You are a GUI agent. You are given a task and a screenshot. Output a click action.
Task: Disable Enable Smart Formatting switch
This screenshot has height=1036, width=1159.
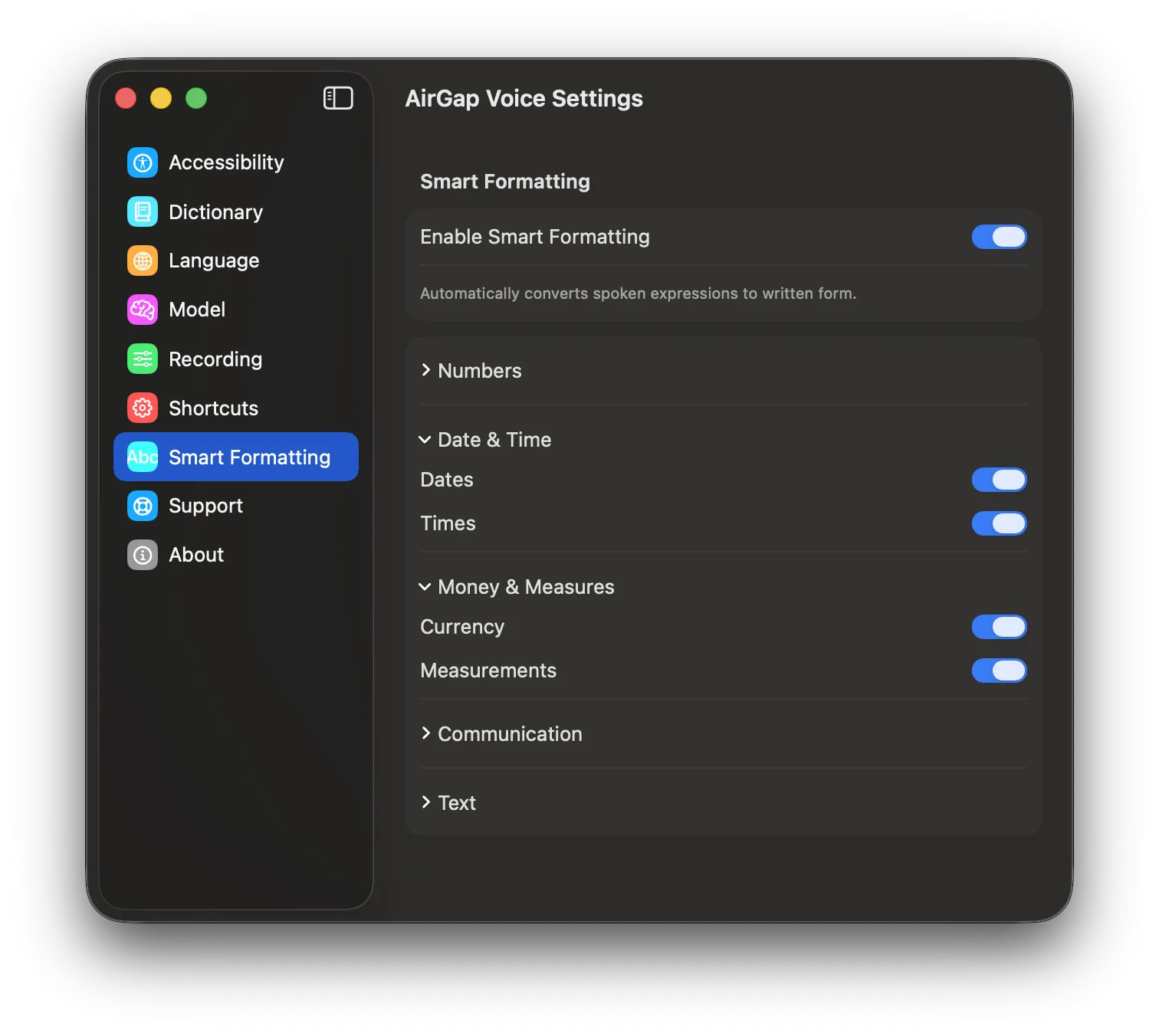point(999,237)
